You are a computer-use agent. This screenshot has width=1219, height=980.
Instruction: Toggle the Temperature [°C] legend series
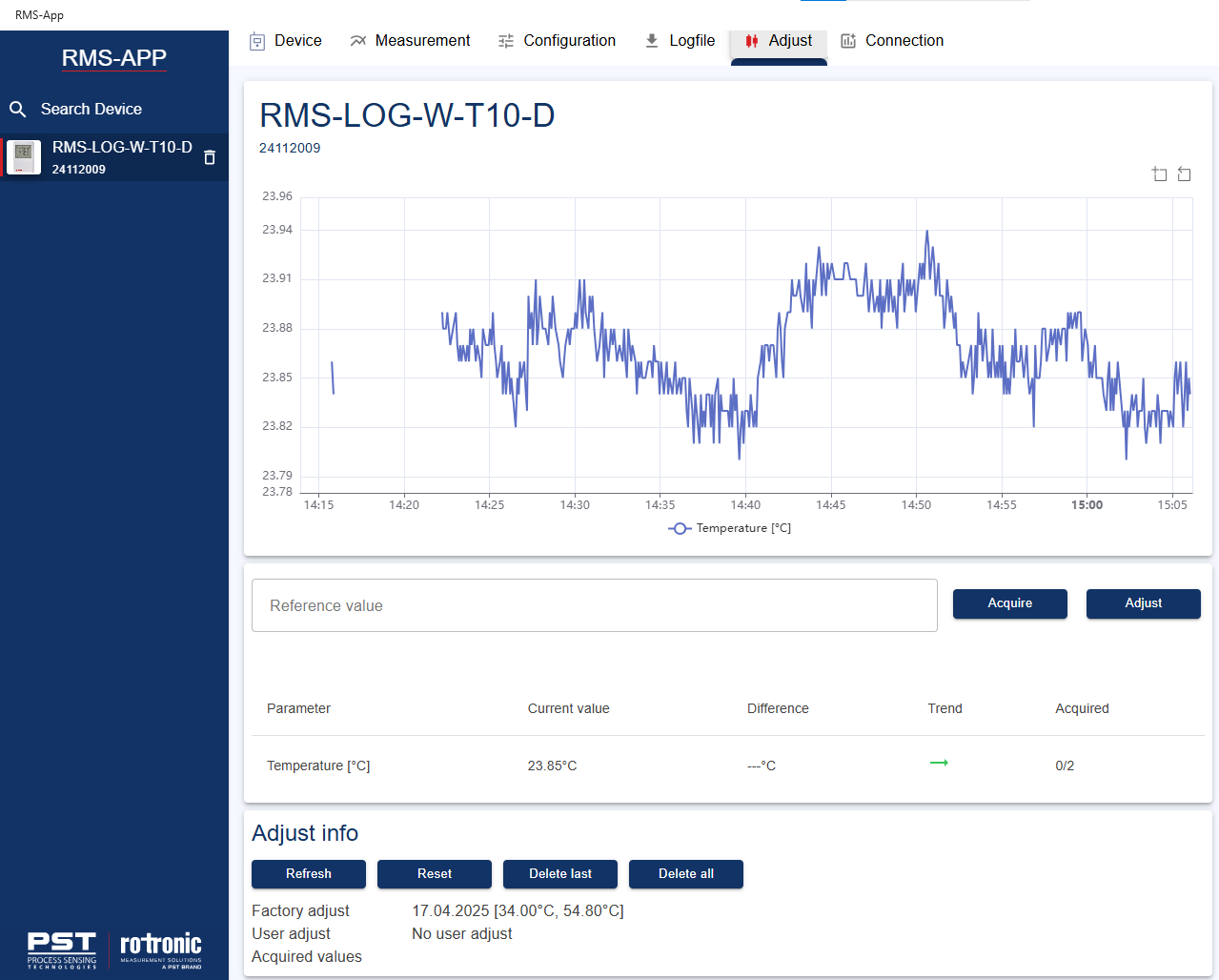(x=730, y=528)
